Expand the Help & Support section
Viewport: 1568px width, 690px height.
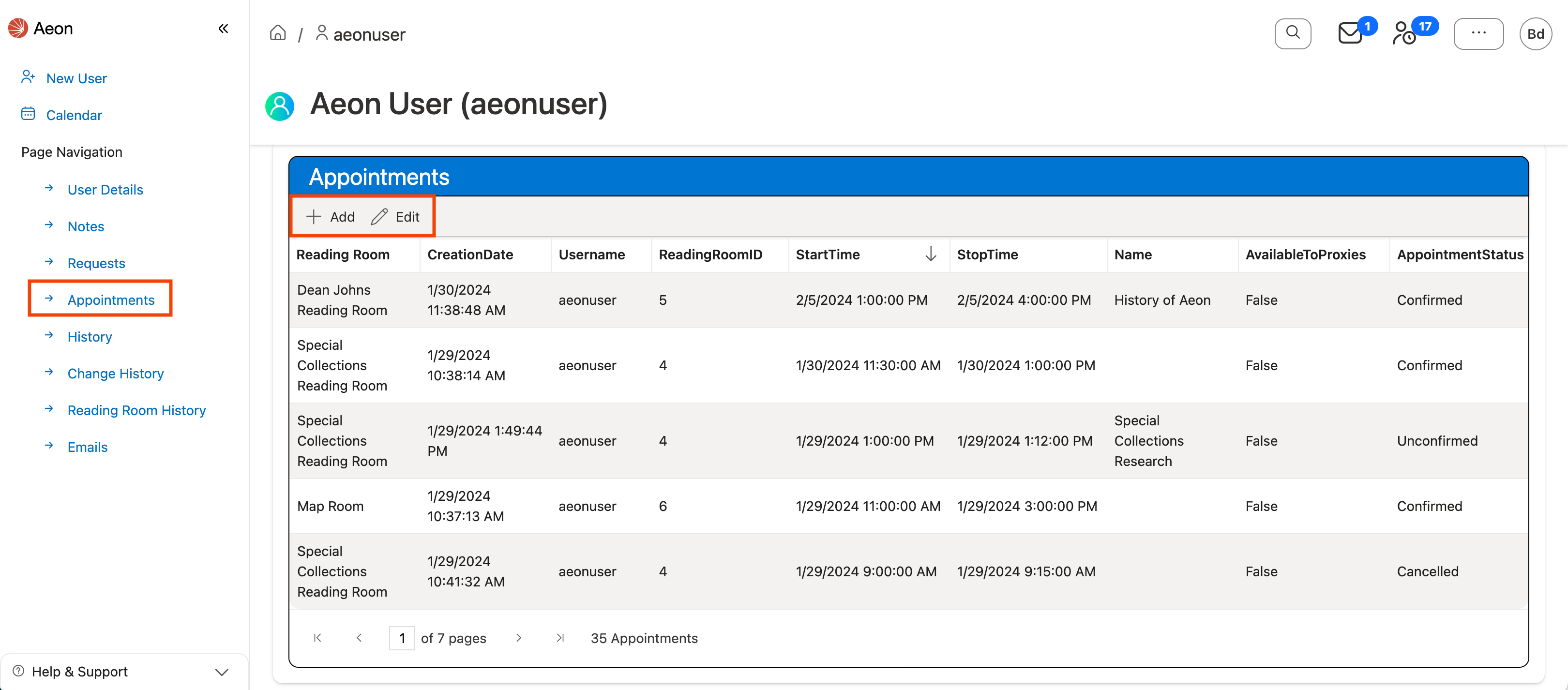[221, 672]
